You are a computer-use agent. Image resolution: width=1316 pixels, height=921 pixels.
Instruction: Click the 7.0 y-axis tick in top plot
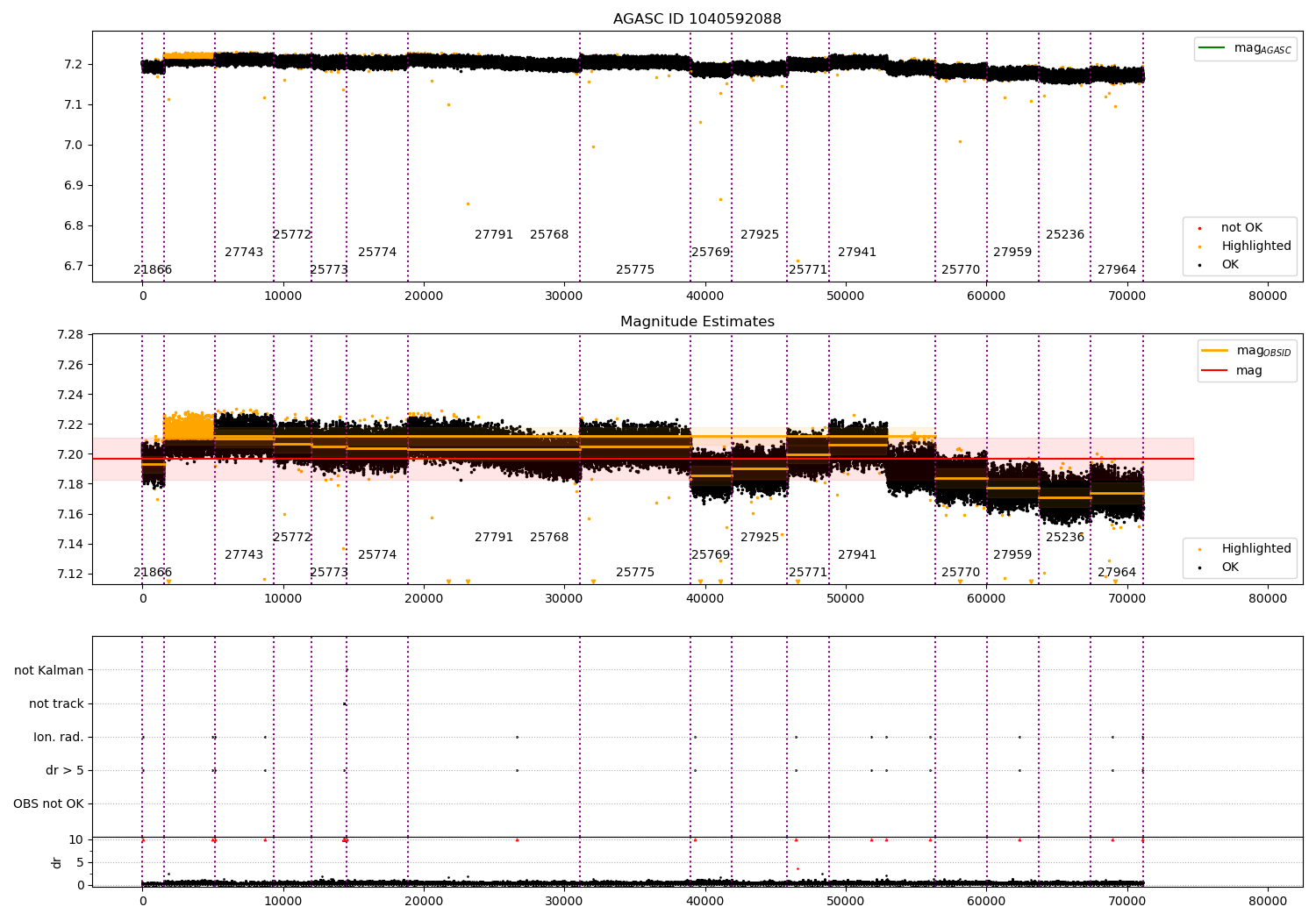coord(75,146)
